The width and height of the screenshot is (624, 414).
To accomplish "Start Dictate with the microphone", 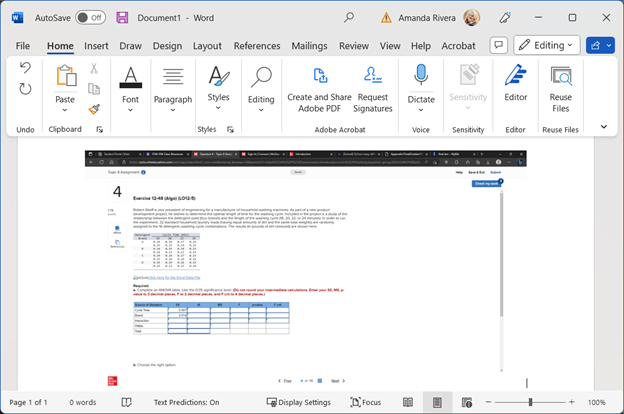I will pyautogui.click(x=421, y=74).
